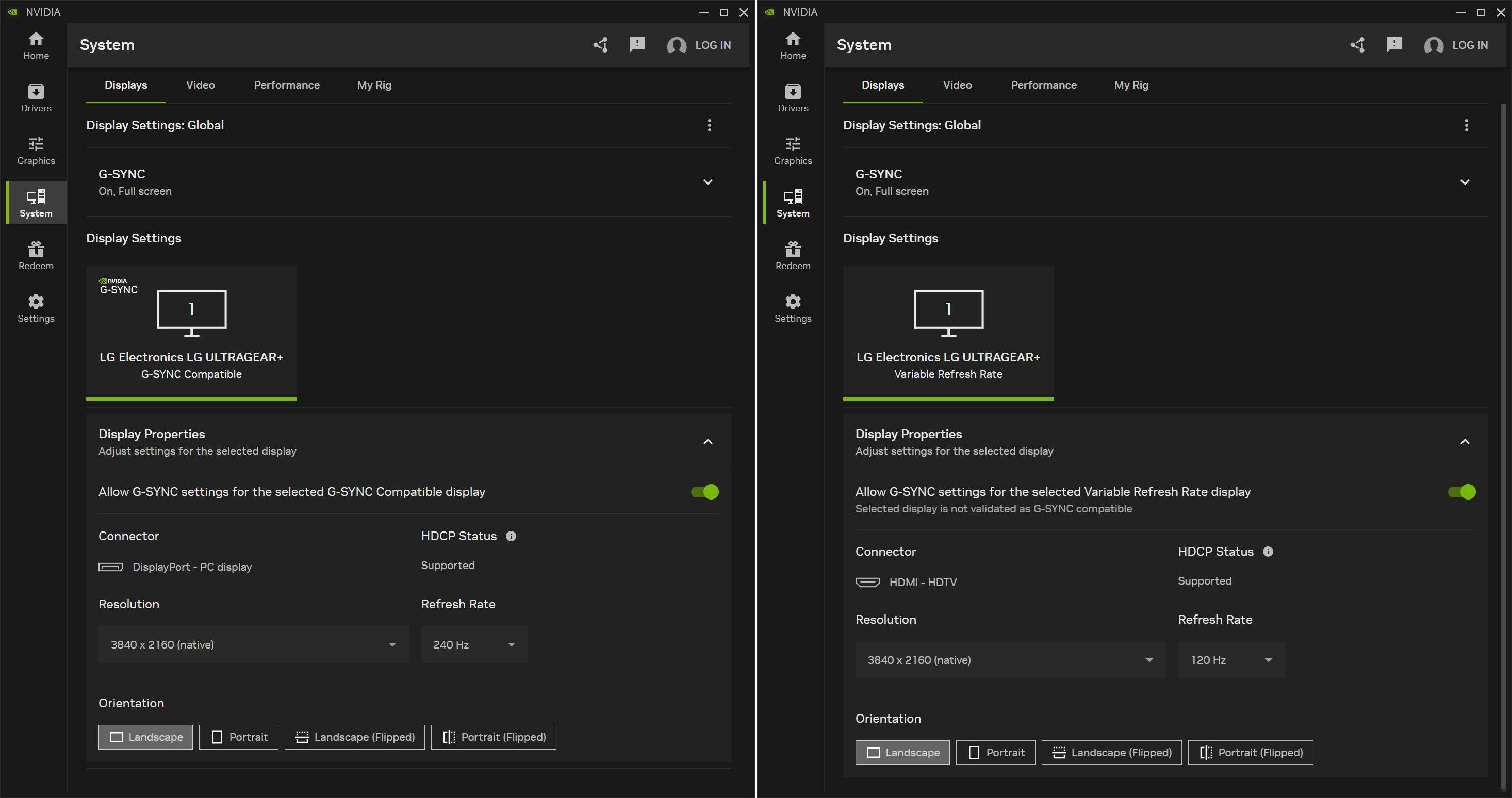The height and width of the screenshot is (798, 1512).
Task: Click share icon in left window header
Action: click(x=600, y=45)
